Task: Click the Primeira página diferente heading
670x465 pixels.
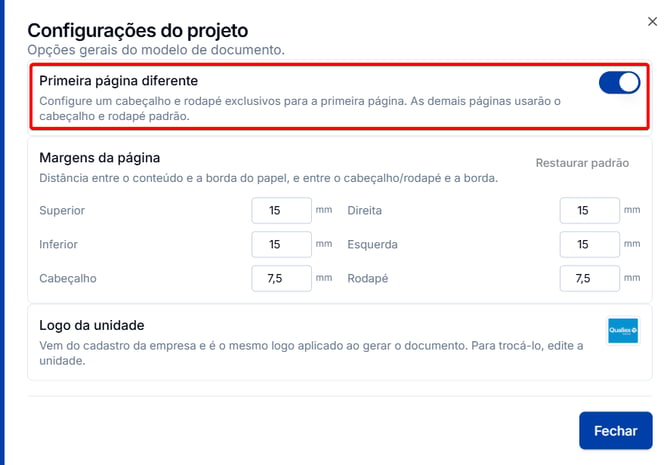Action: [118, 81]
